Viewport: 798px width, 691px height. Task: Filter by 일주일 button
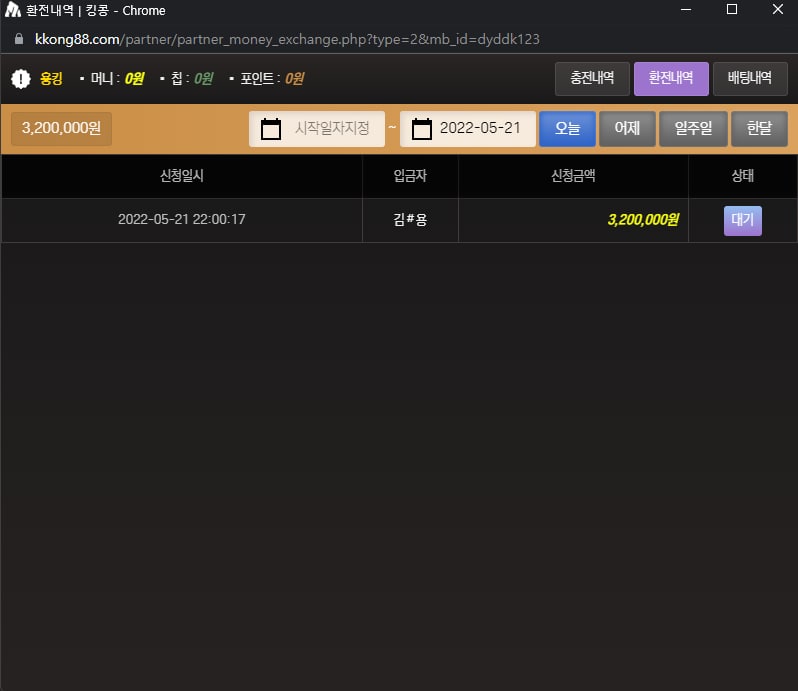click(693, 129)
